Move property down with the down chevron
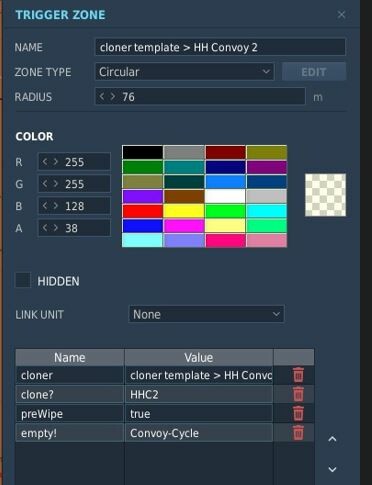372x485 pixels. [x=332, y=469]
